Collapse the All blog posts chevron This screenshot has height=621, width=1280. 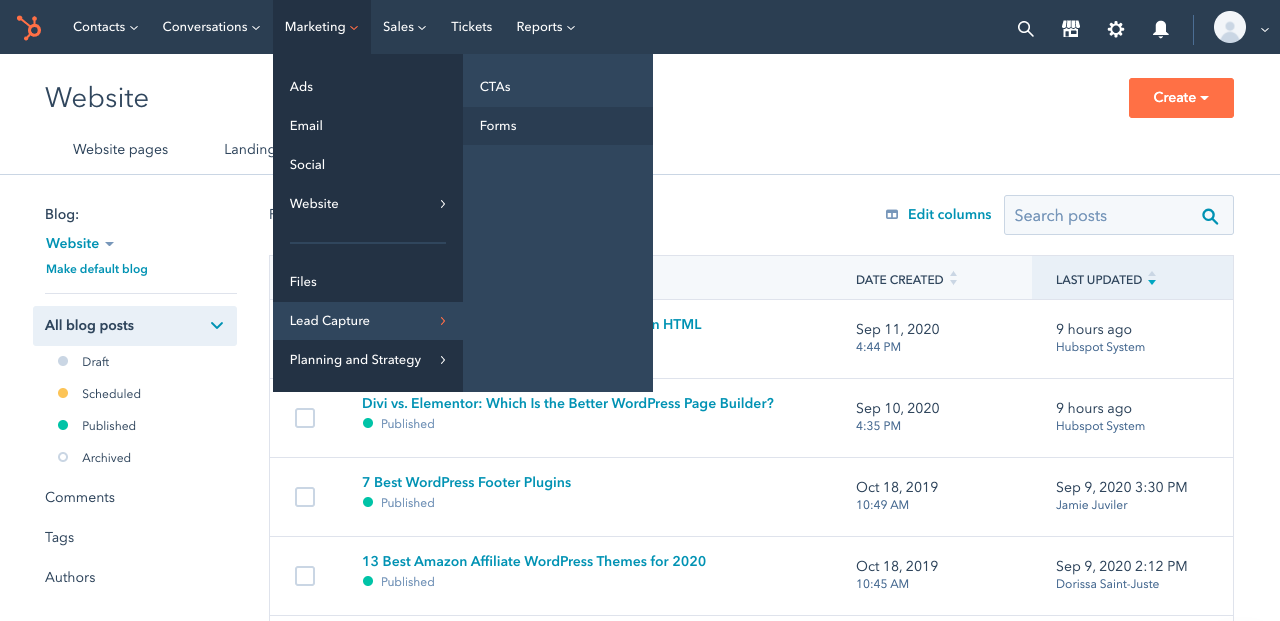click(216, 325)
